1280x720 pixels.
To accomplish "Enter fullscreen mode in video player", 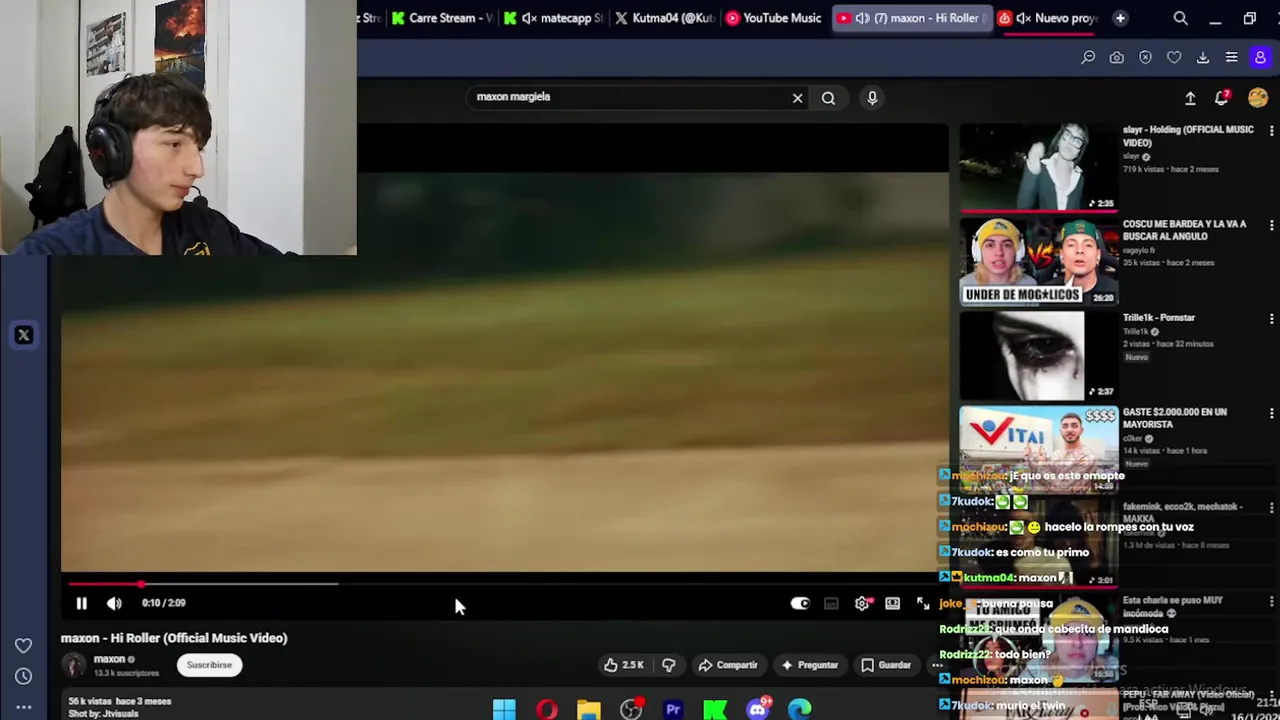I will click(922, 603).
